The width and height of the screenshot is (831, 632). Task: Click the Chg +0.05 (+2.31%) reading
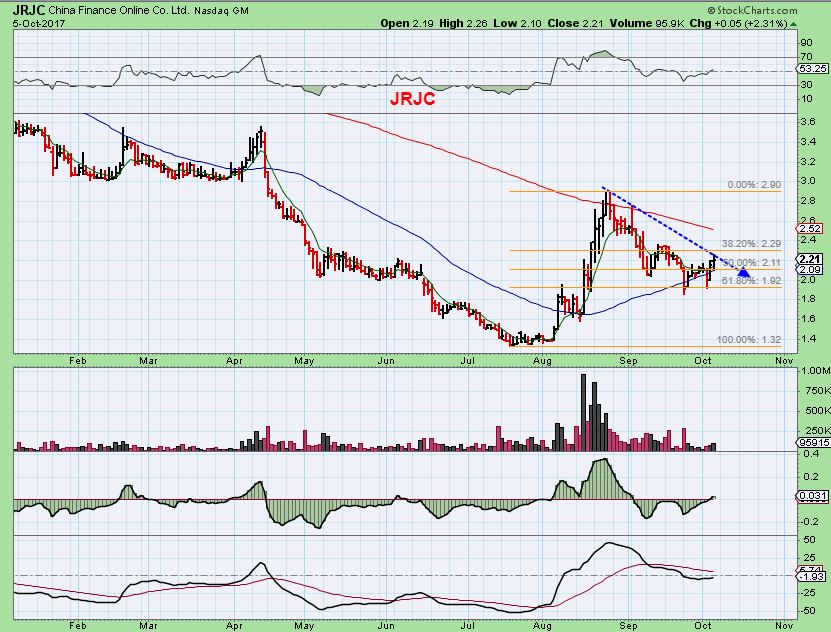pos(738,23)
